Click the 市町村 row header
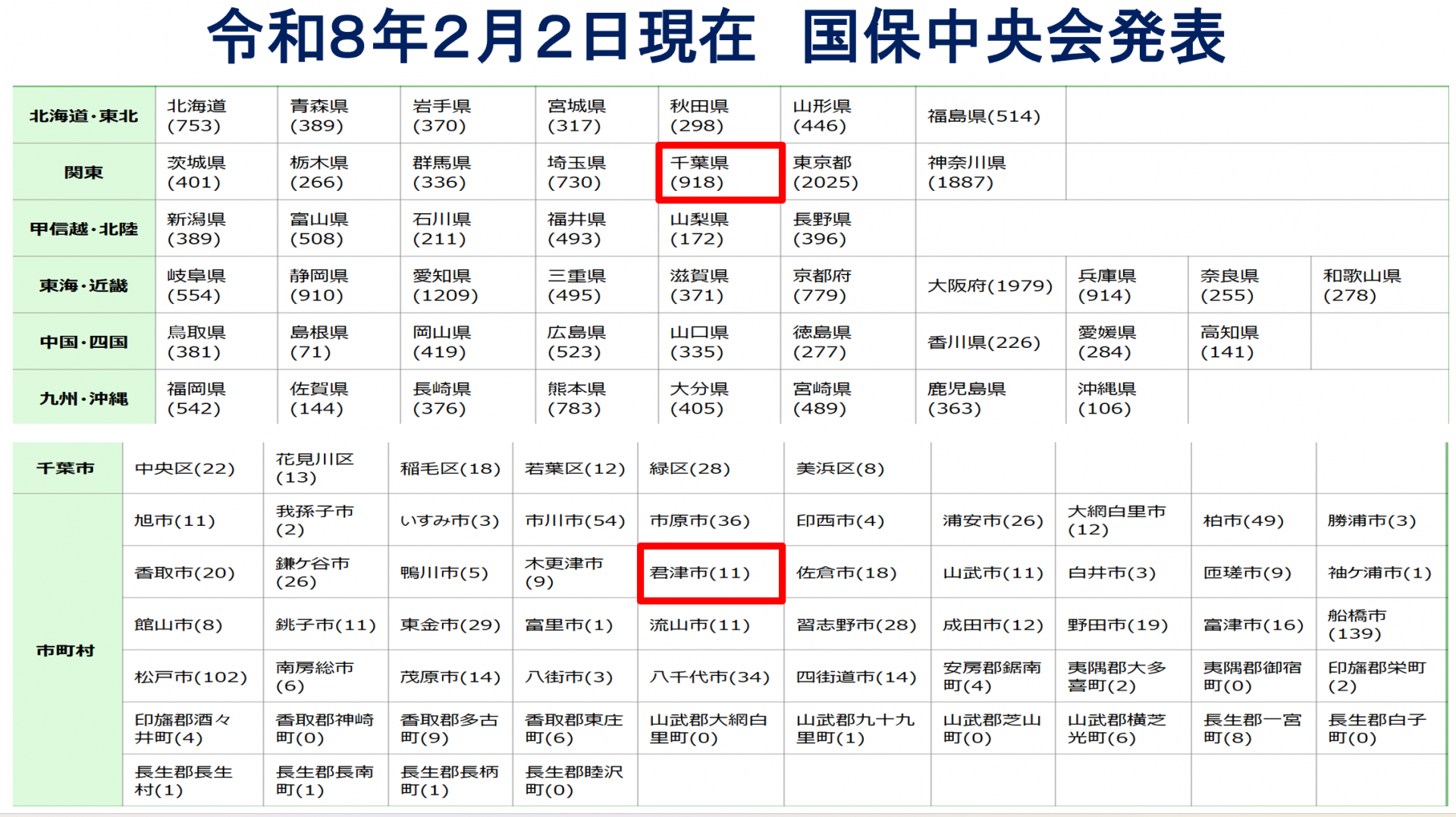Image resolution: width=1456 pixels, height=817 pixels. (67, 650)
